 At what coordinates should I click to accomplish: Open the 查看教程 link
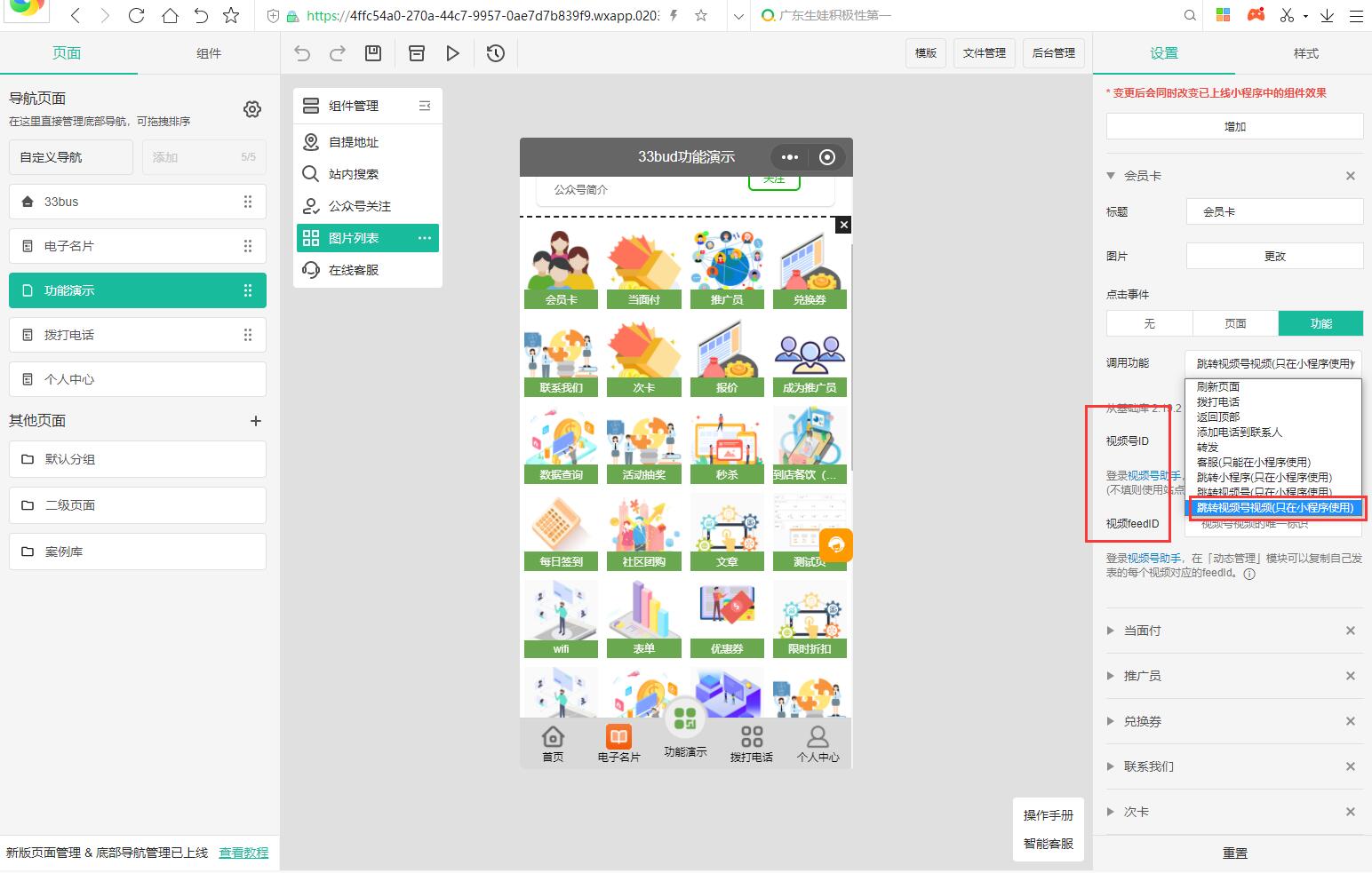pyautogui.click(x=243, y=853)
